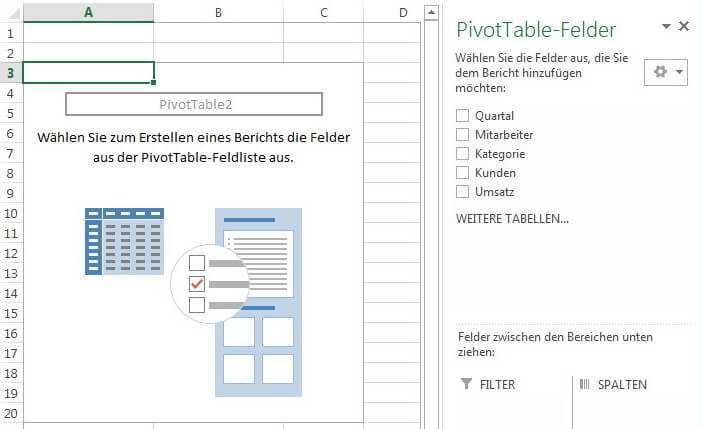
Task: Select cell B2
Action: [x=218, y=53]
